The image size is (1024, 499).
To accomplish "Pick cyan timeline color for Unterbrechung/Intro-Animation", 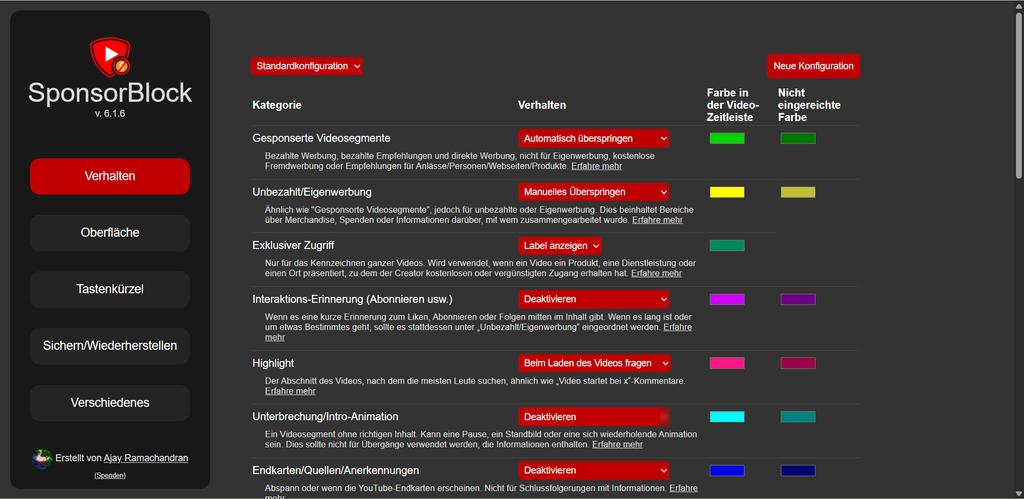I will 727,417.
